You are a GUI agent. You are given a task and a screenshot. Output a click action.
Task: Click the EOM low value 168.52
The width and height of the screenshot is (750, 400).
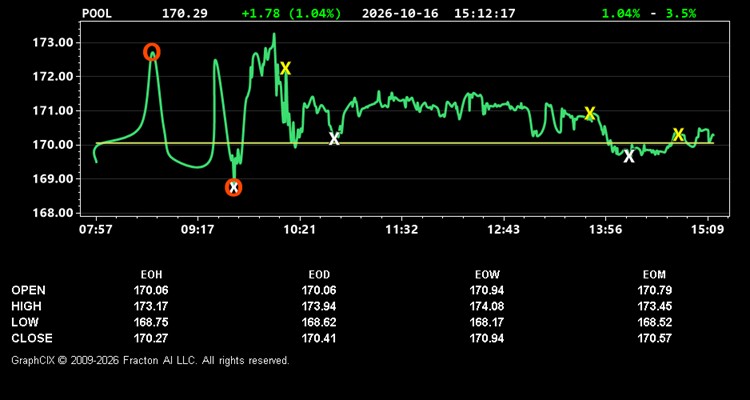click(x=655, y=322)
